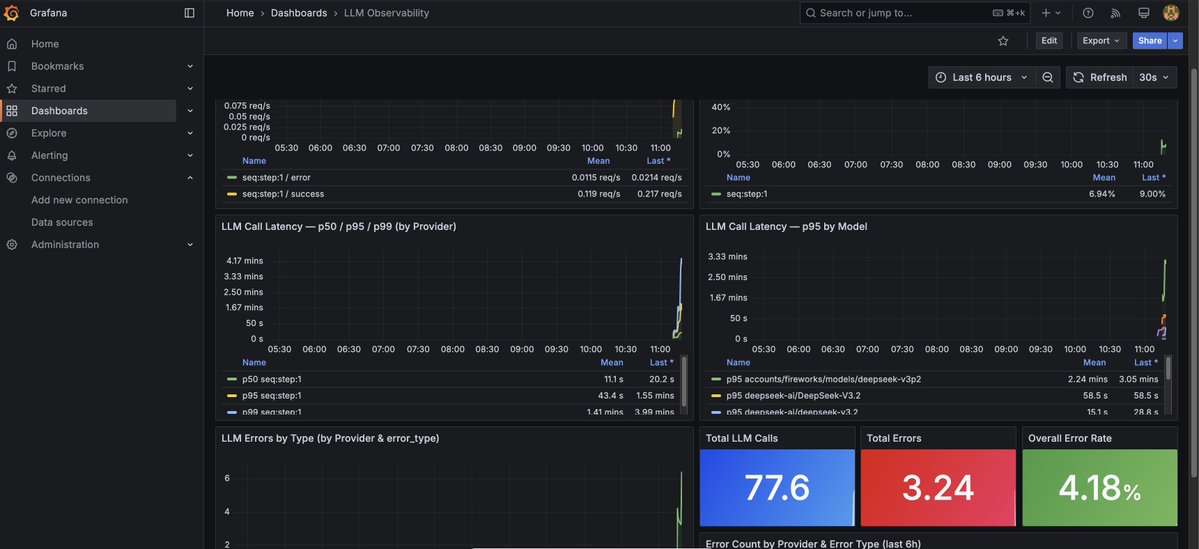
Task: Toggle the sidebar dock menu icon
Action: tap(190, 13)
